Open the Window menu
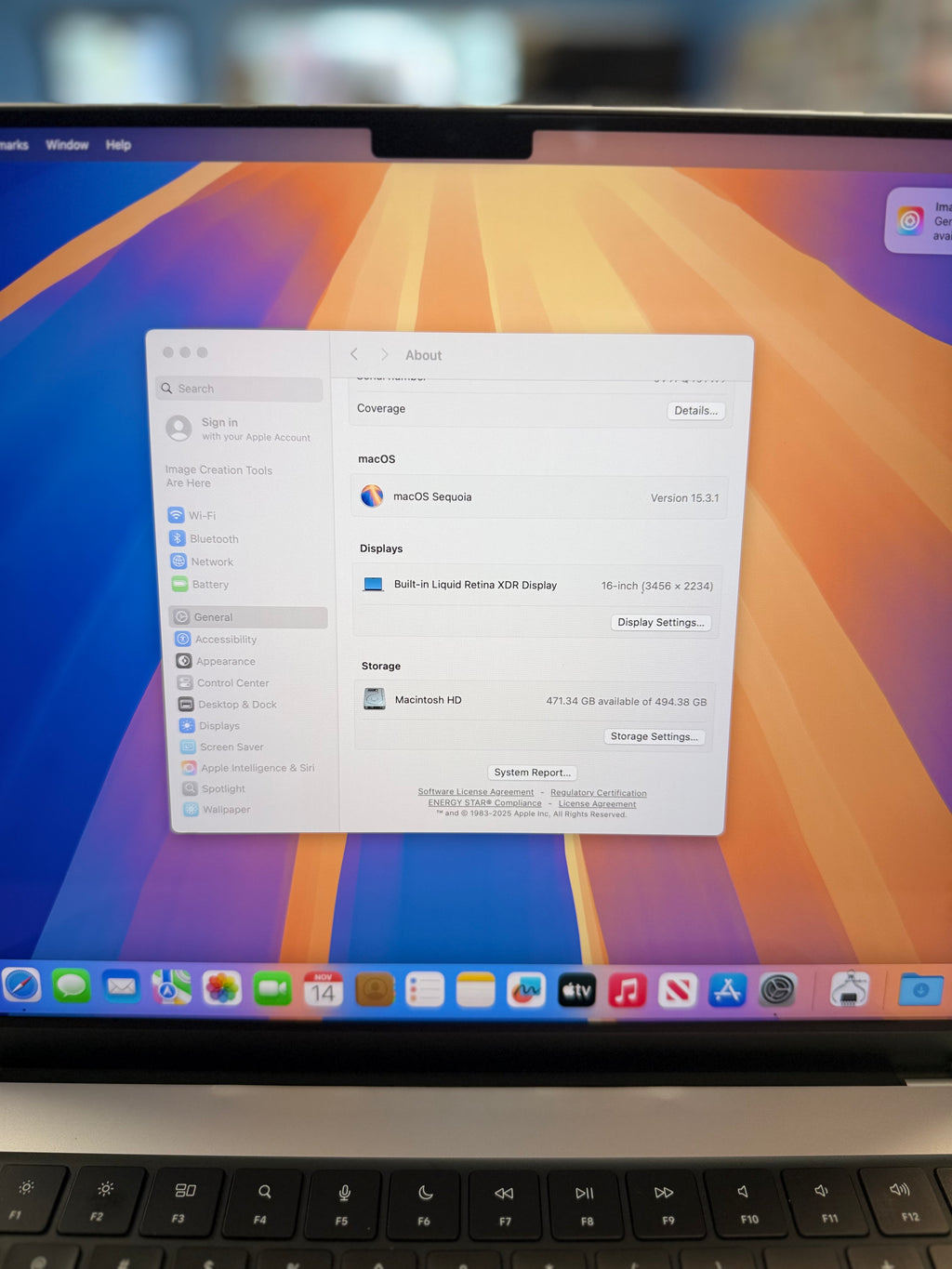Screen dimensions: 952x1269 tap(66, 145)
